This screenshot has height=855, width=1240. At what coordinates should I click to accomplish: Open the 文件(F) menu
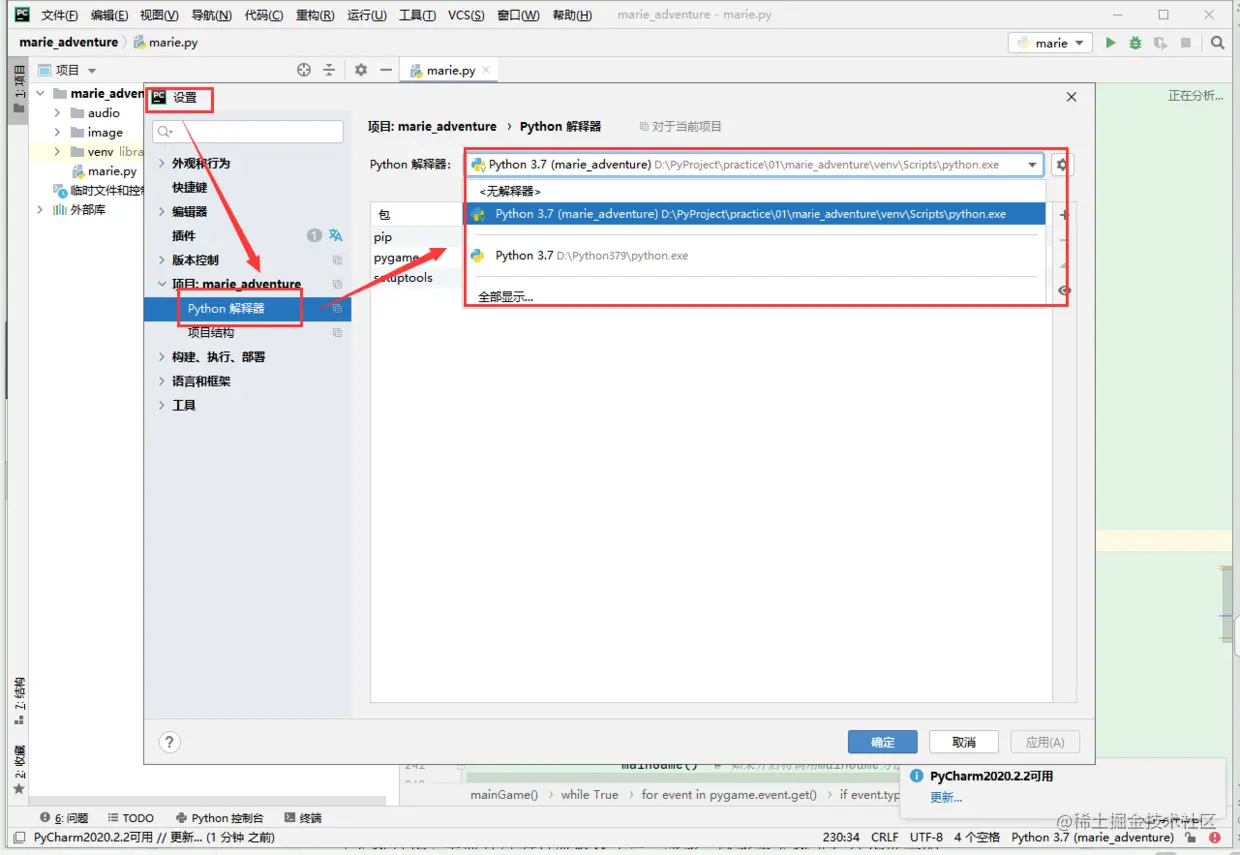59,15
